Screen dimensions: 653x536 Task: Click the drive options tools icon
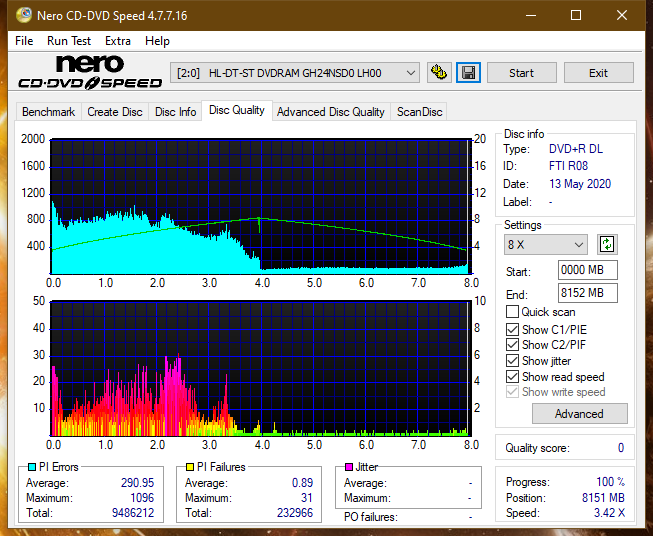(439, 73)
